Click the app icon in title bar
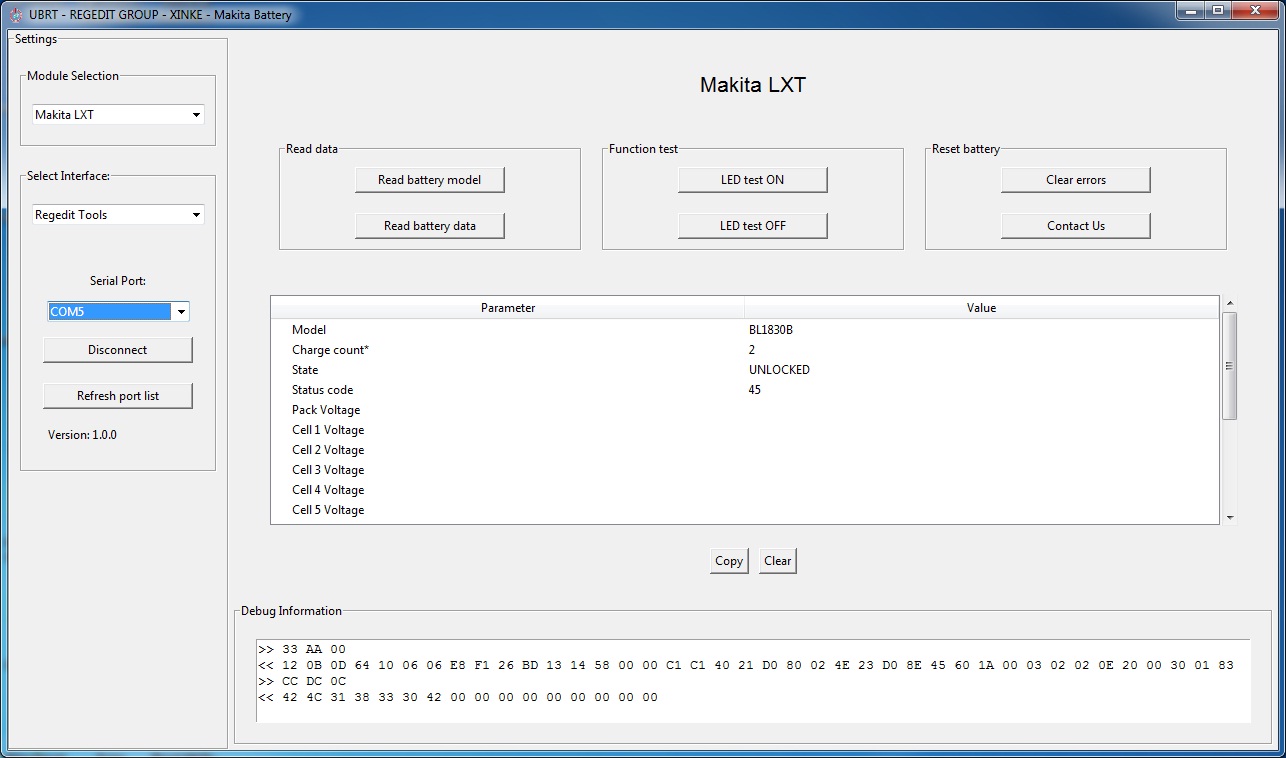The image size is (1286, 758). pos(15,15)
